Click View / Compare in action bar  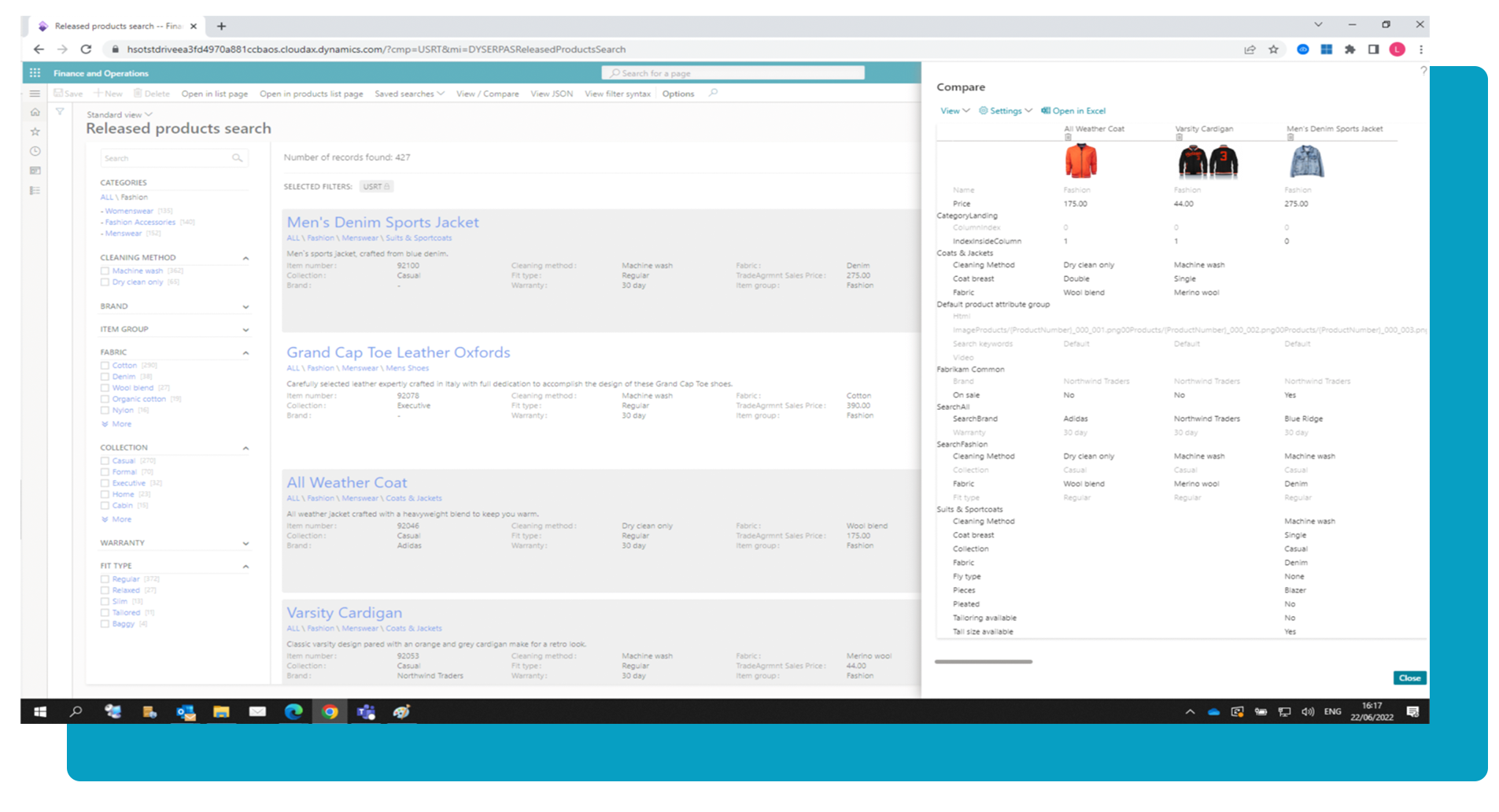[487, 94]
